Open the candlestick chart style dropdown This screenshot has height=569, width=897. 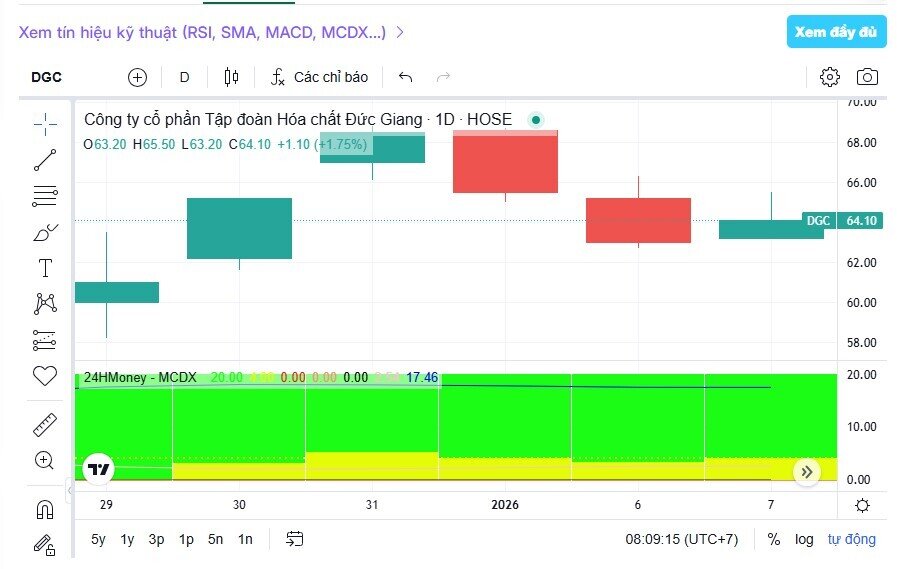point(232,77)
